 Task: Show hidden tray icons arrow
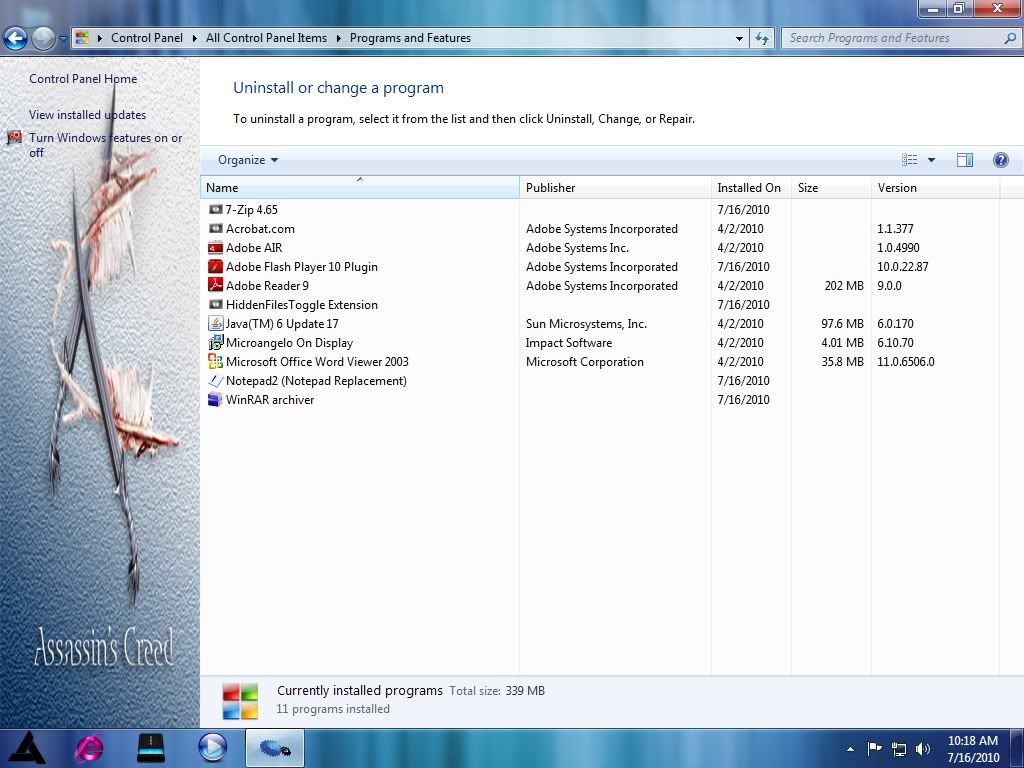(x=850, y=749)
